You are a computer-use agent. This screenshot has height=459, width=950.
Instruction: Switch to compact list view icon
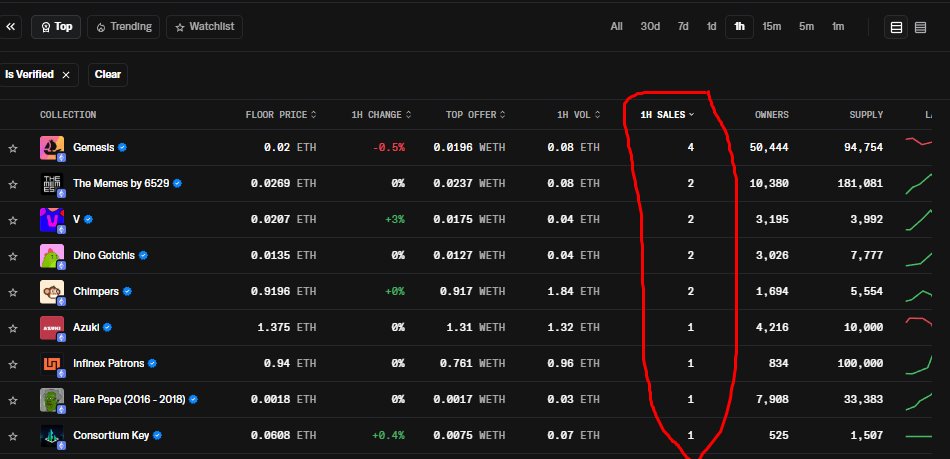pyautogui.click(x=920, y=27)
